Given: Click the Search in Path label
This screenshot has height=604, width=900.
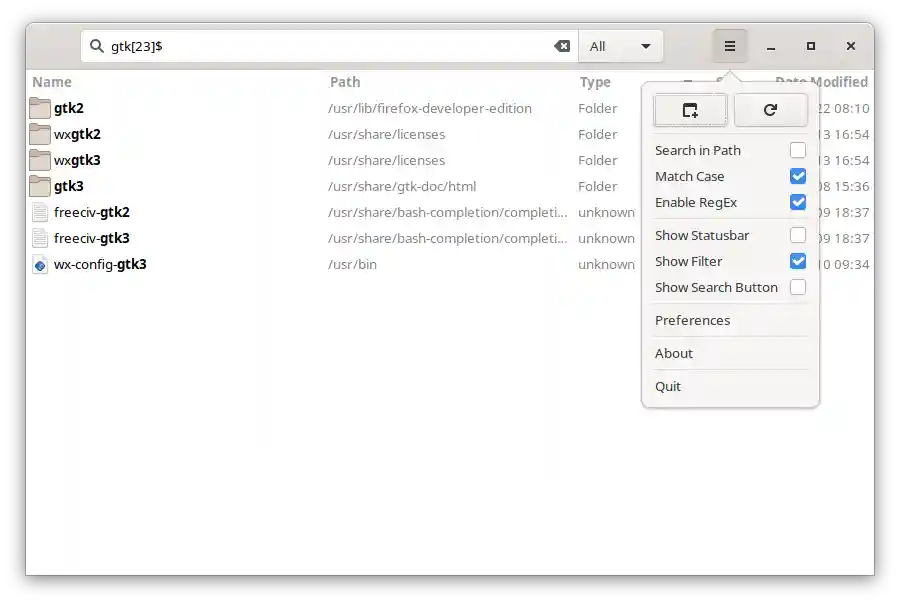Looking at the screenshot, I should pos(697,150).
